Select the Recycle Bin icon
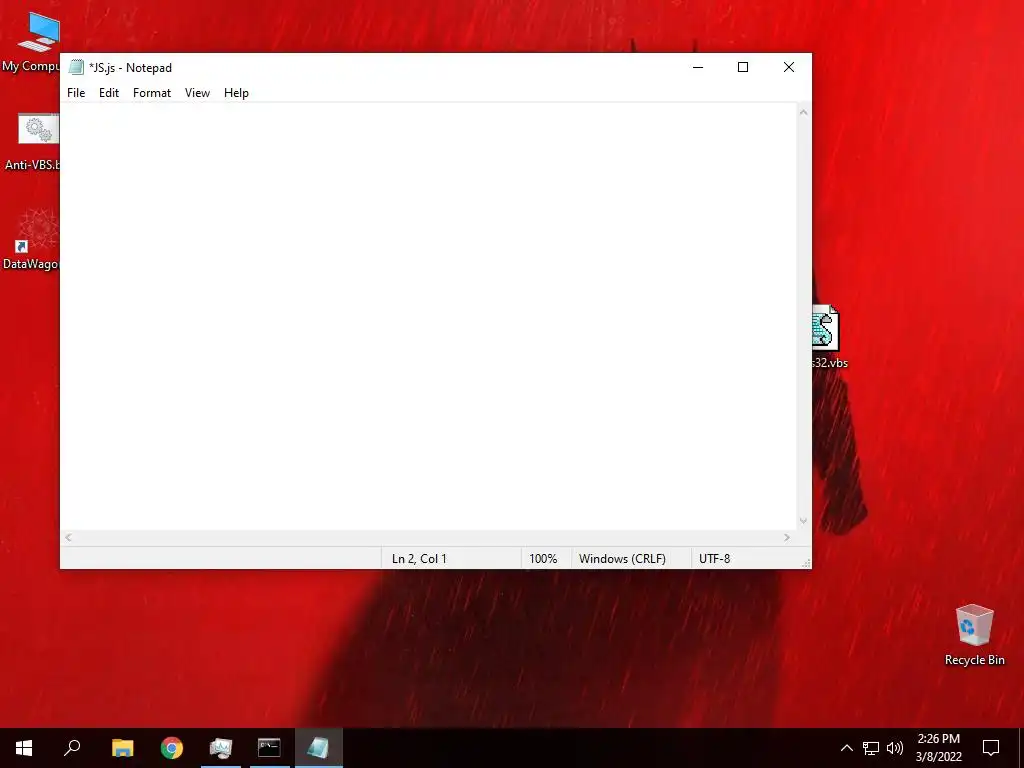This screenshot has width=1024, height=768. 974,635
